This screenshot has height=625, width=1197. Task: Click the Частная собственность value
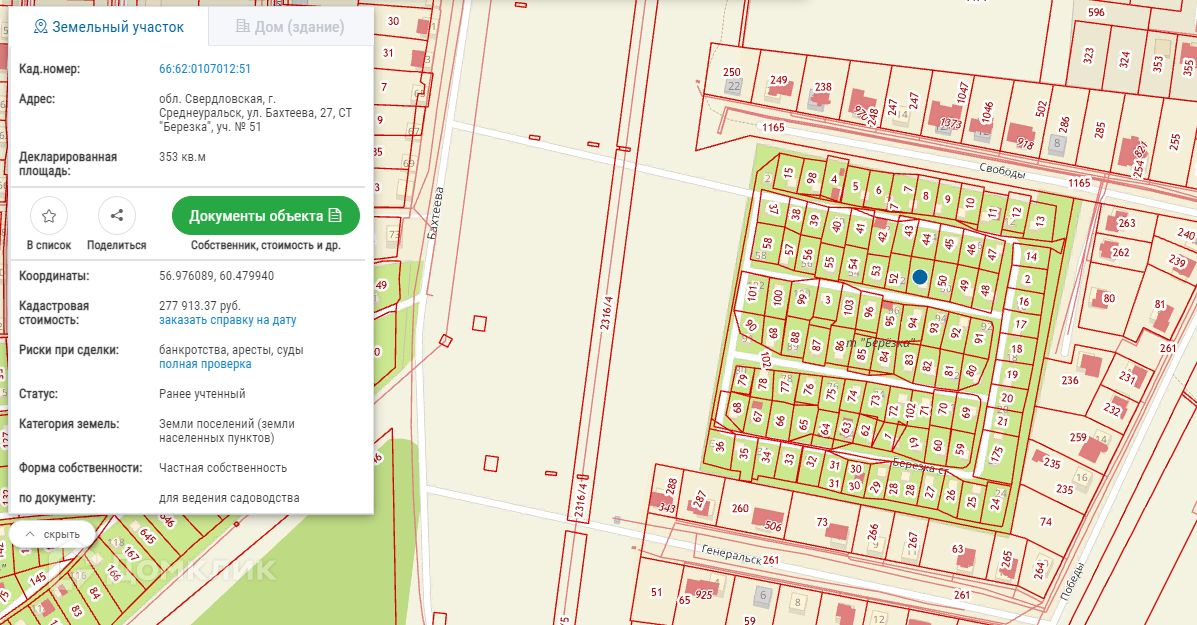(223, 468)
